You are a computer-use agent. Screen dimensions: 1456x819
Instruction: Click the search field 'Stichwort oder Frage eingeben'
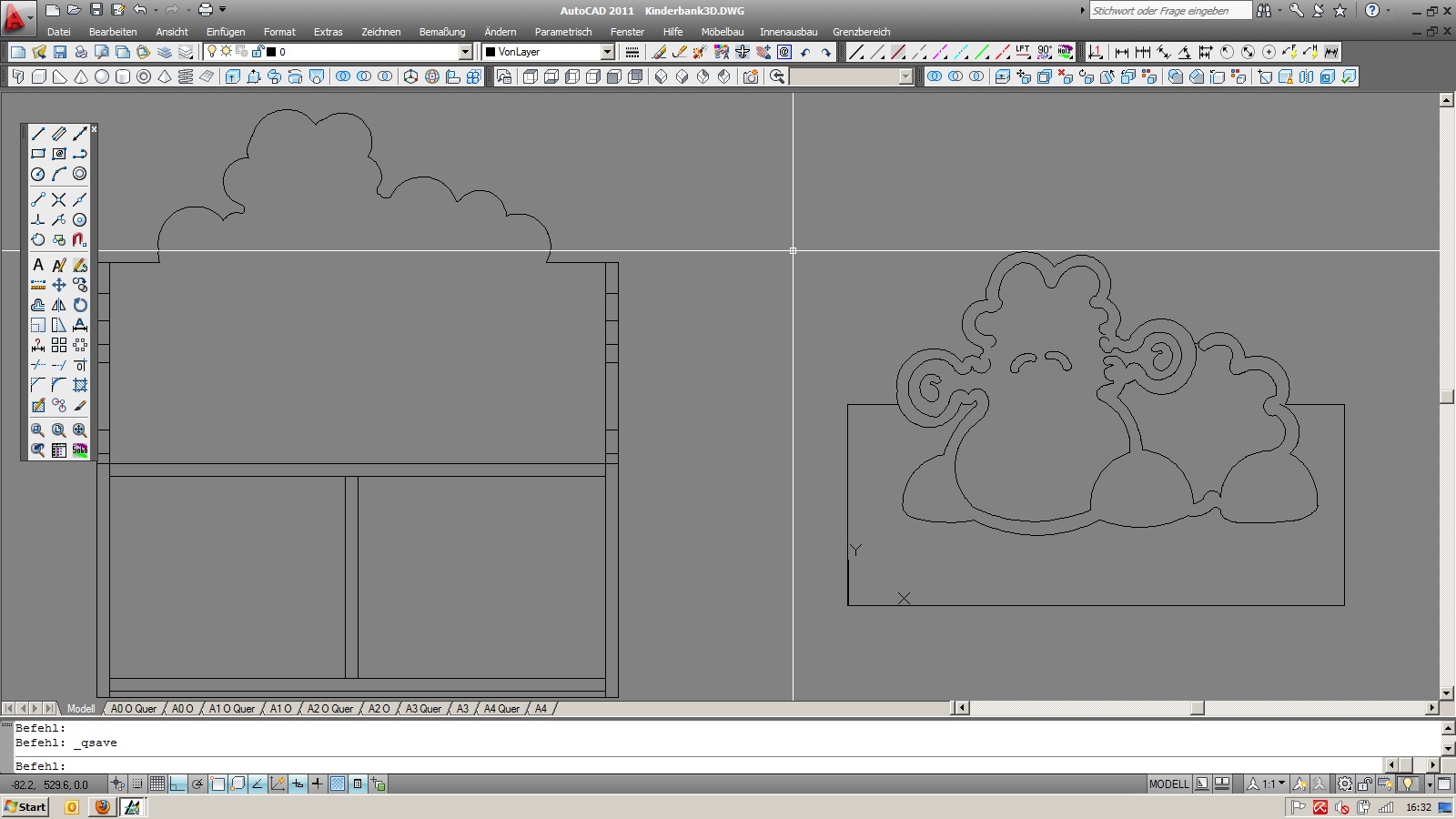pyautogui.click(x=1169, y=11)
